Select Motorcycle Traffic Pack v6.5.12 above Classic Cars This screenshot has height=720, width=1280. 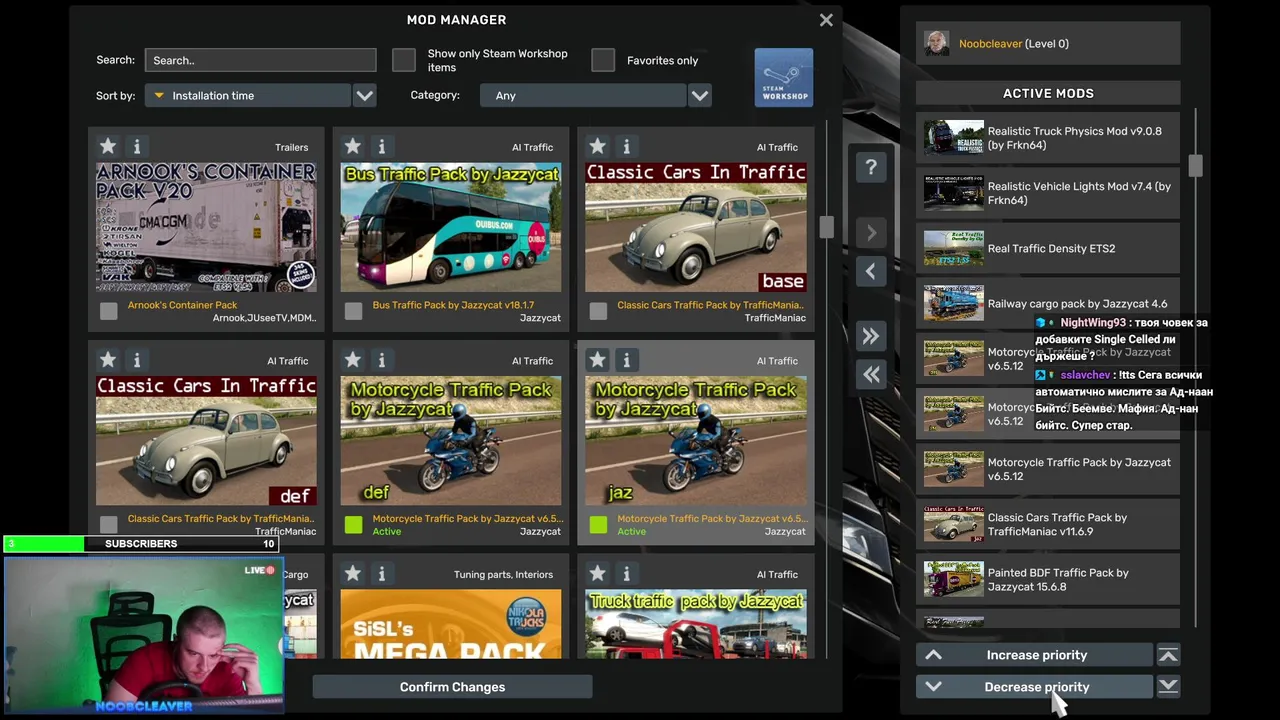(1048, 469)
